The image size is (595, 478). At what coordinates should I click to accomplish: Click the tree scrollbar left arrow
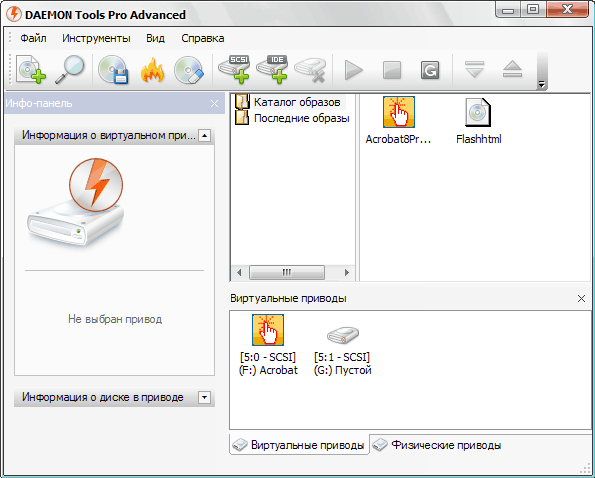(239, 272)
